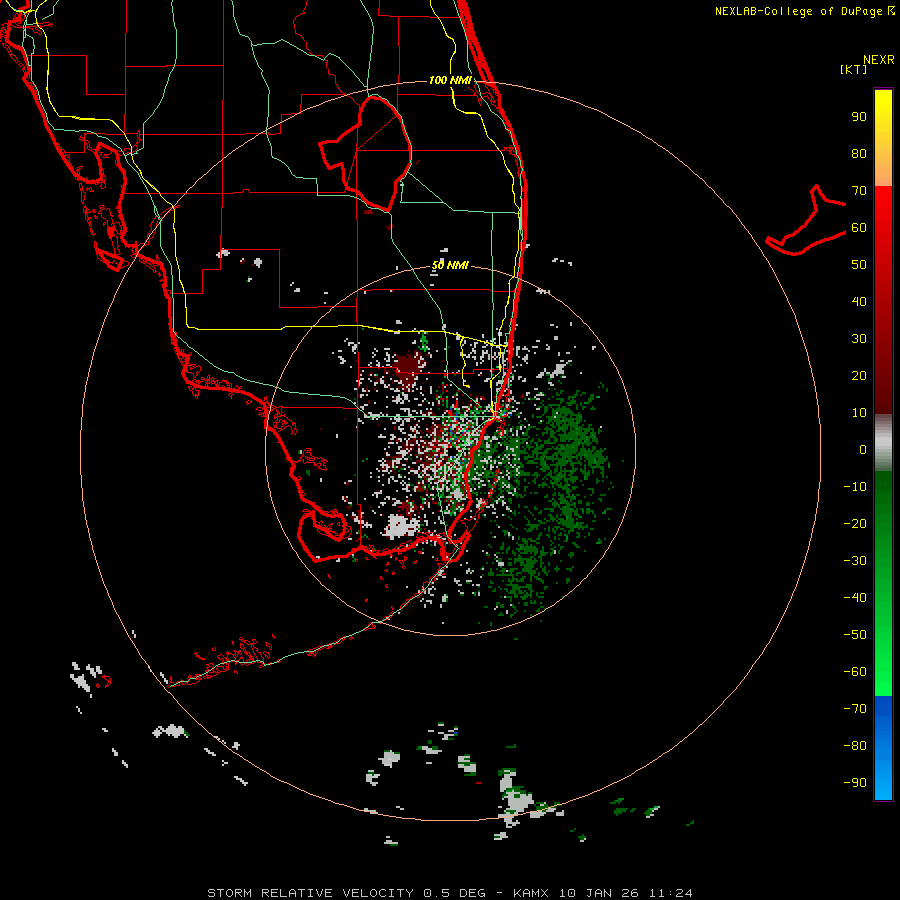This screenshot has width=900, height=900.
Task: Select the 90 value on velocity scale
Action: (x=859, y=117)
